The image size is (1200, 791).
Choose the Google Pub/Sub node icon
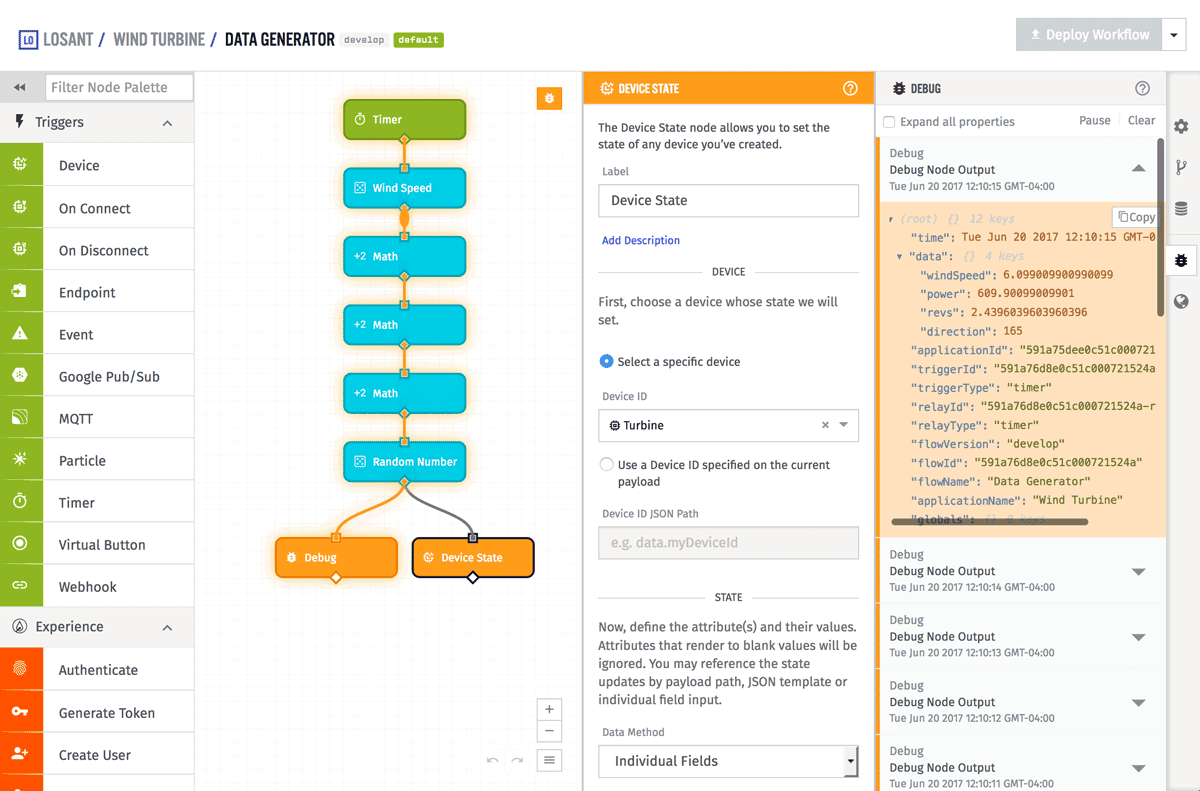click(x=21, y=376)
